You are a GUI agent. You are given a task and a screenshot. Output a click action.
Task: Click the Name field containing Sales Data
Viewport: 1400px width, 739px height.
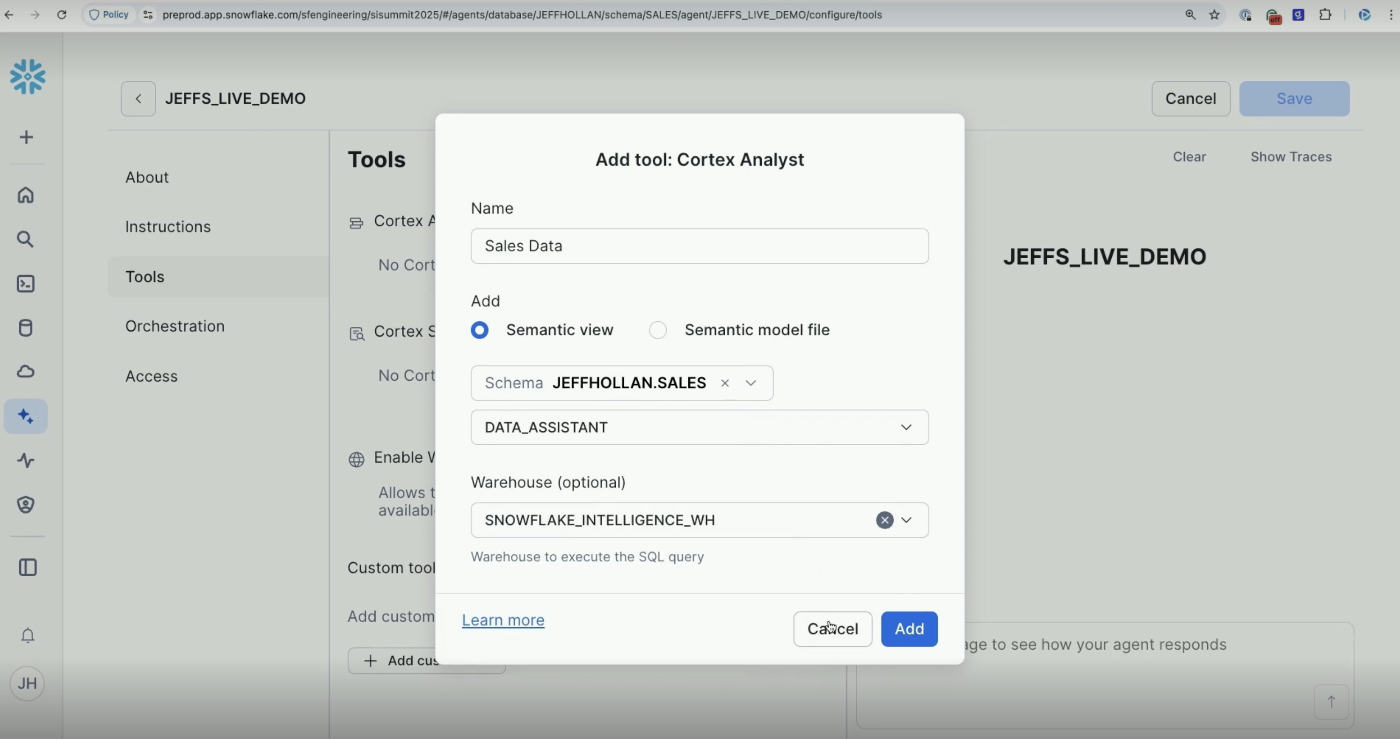click(x=700, y=246)
